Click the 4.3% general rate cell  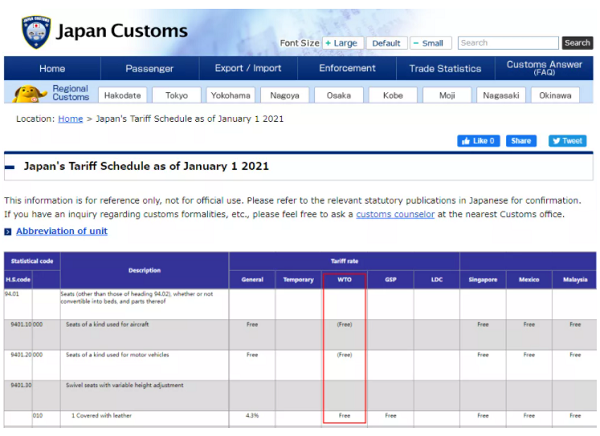click(252, 416)
